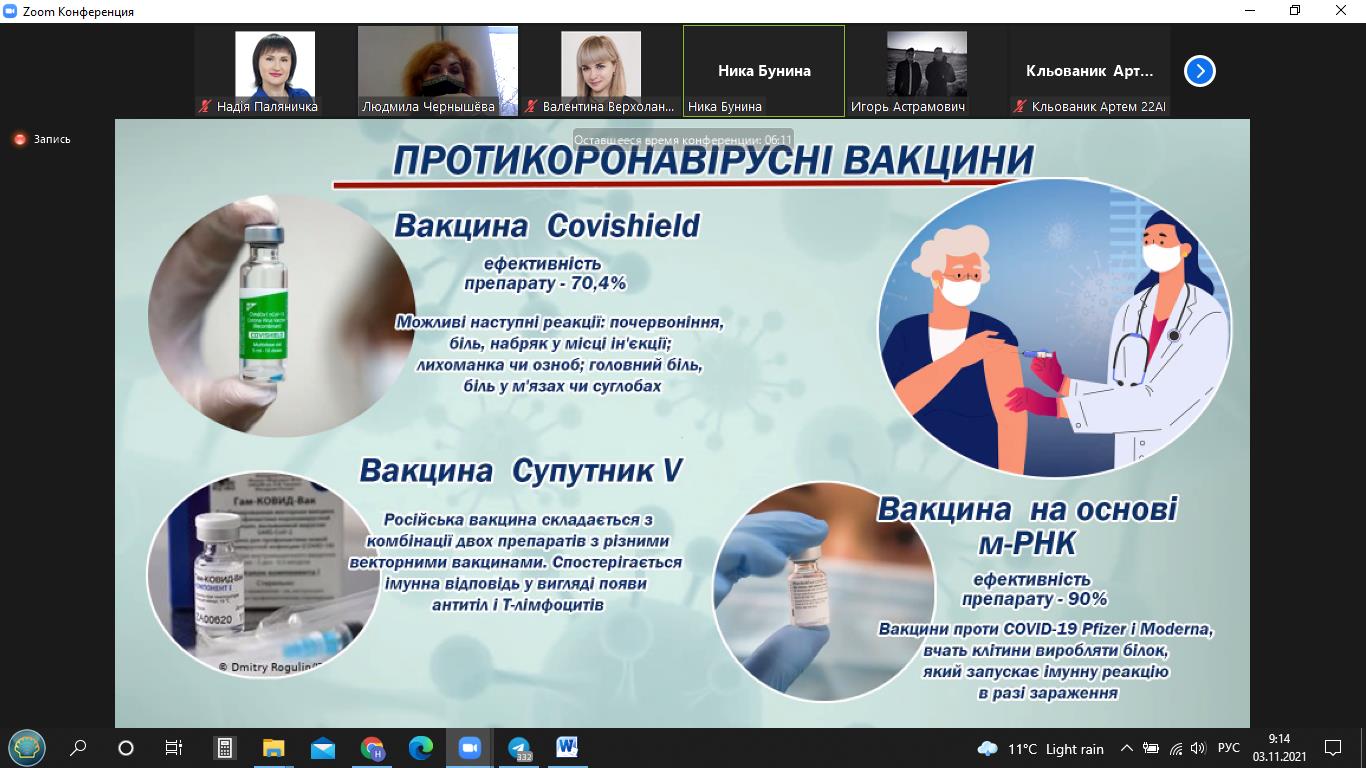Click the mRNA vaccine vial photo
Image resolution: width=1366 pixels, height=768 pixels.
[824, 591]
